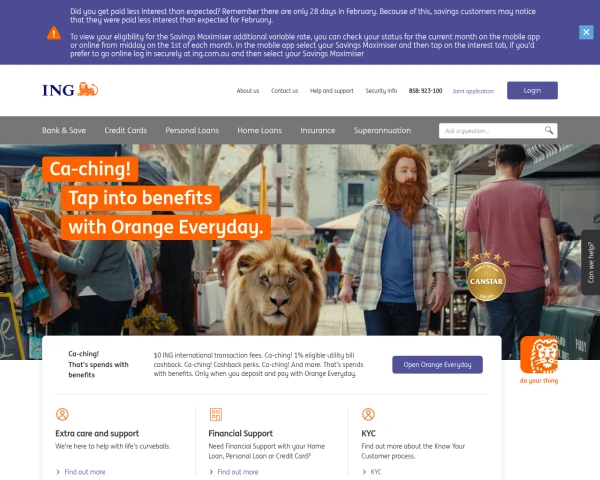The height and width of the screenshot is (480, 600).
Task: Dismiss the purple alert banner
Action: point(586,32)
